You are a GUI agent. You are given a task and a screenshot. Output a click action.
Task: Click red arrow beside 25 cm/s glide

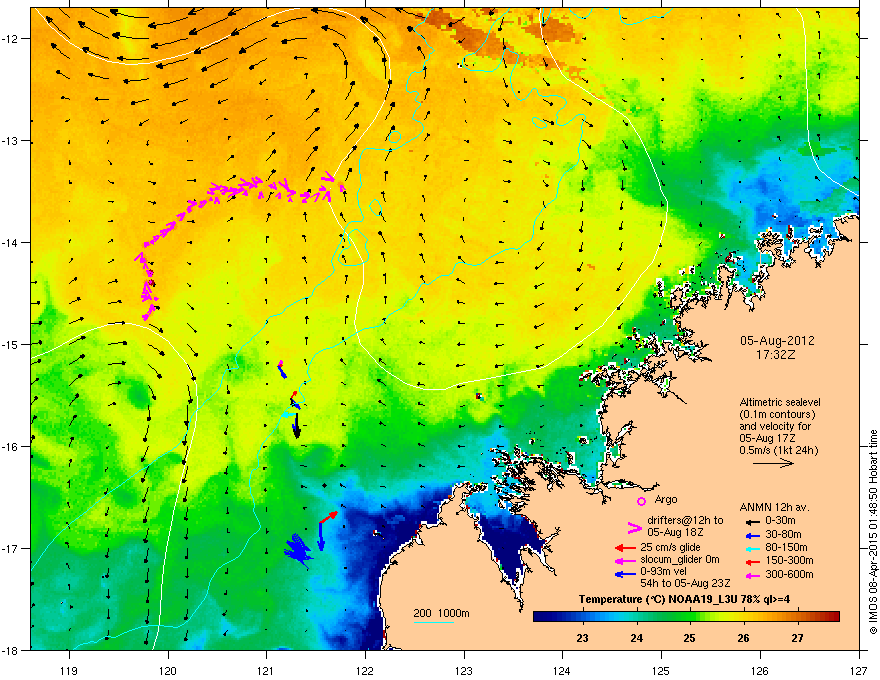pos(625,548)
